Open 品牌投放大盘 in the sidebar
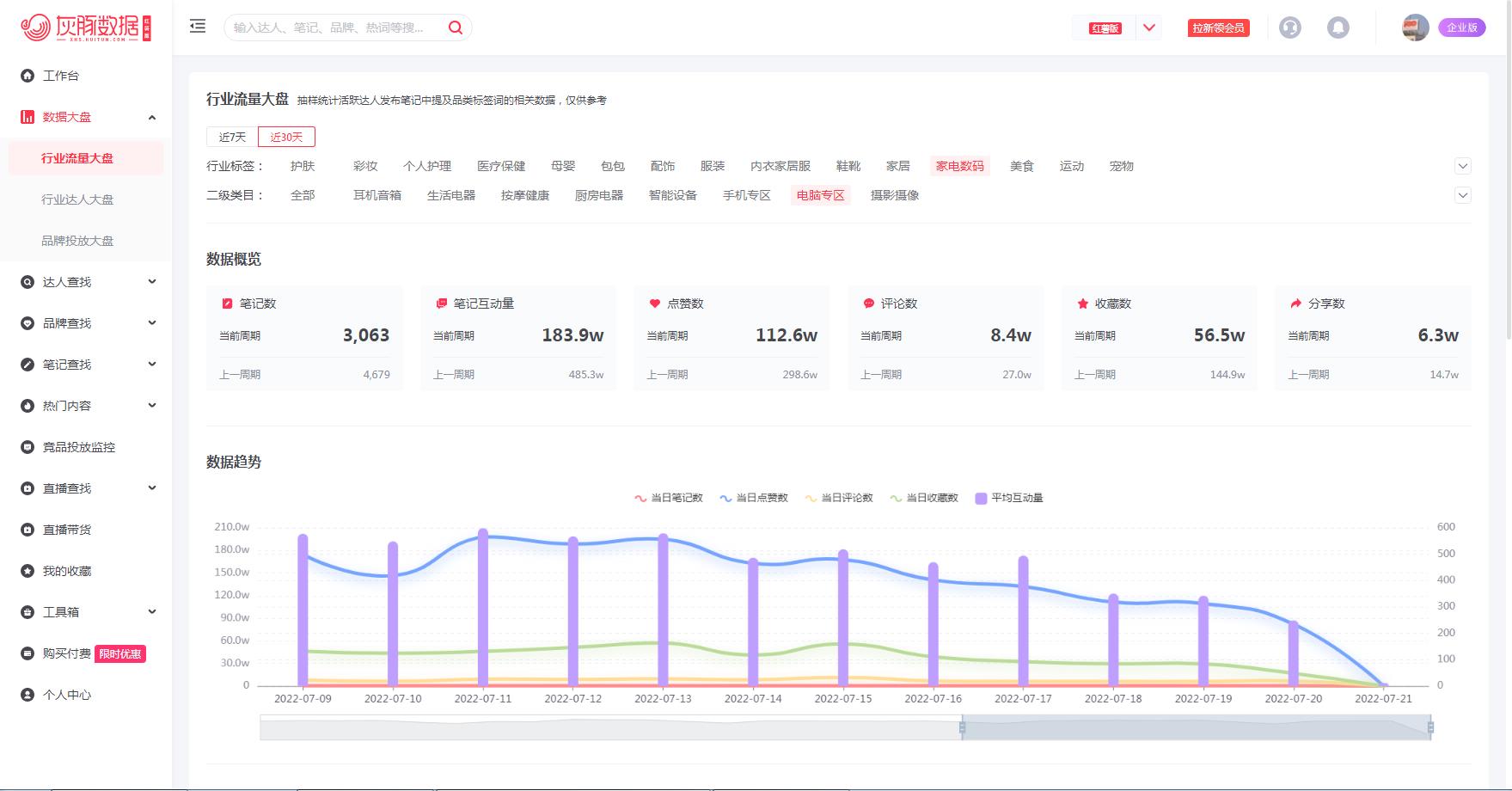The image size is (1512, 791). point(77,241)
